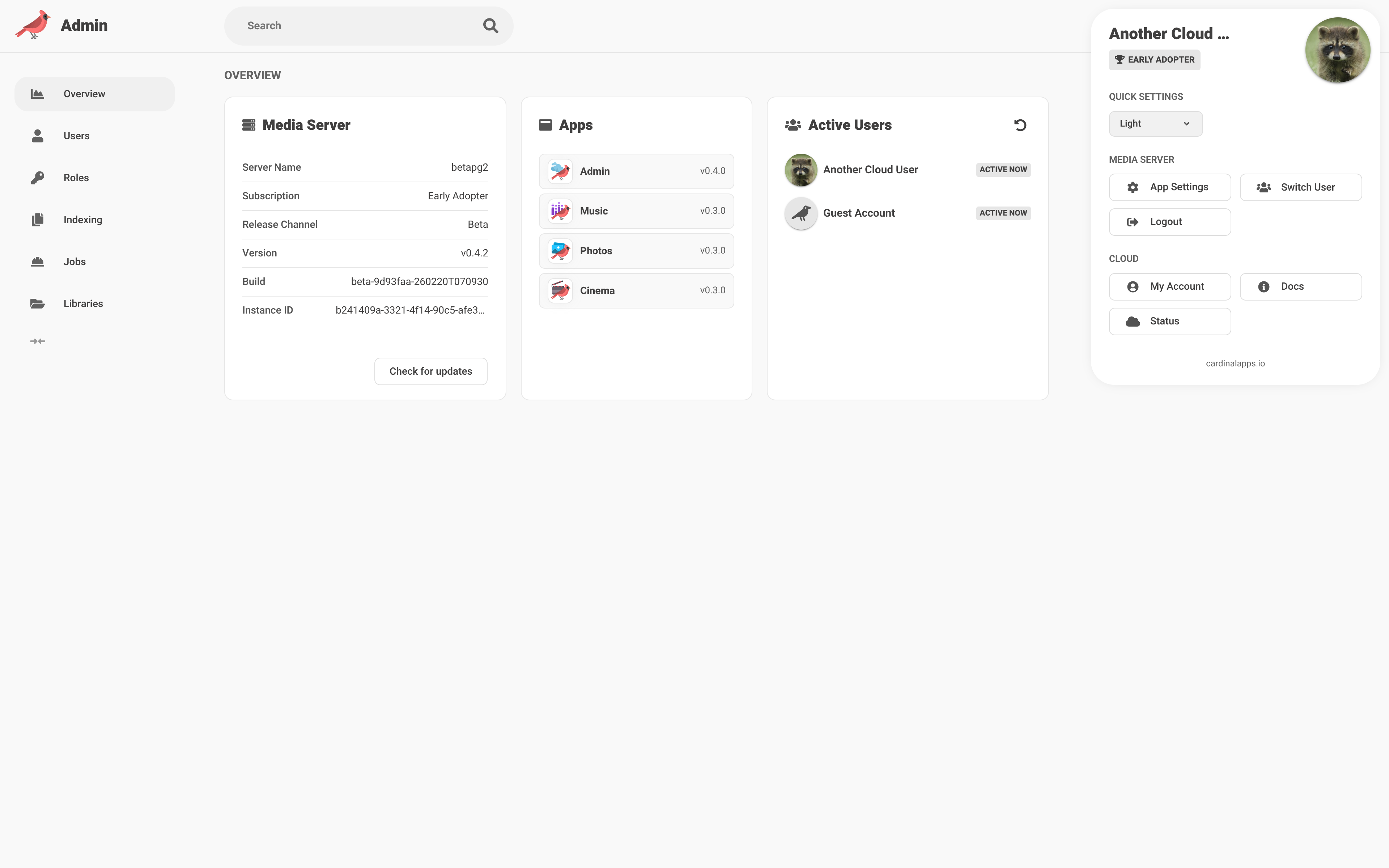Click the Cardinal bird logo
1389x868 pixels.
[33, 25]
